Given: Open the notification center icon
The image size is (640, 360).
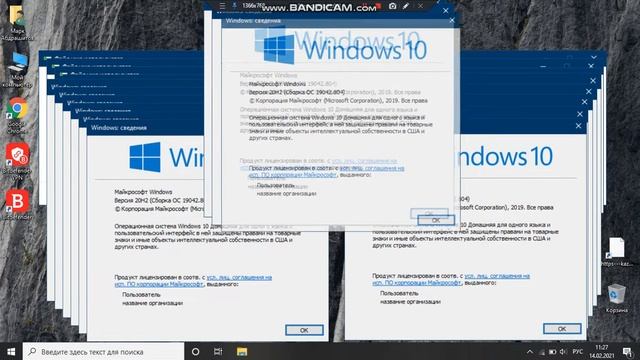Looking at the screenshot, I should click(627, 352).
